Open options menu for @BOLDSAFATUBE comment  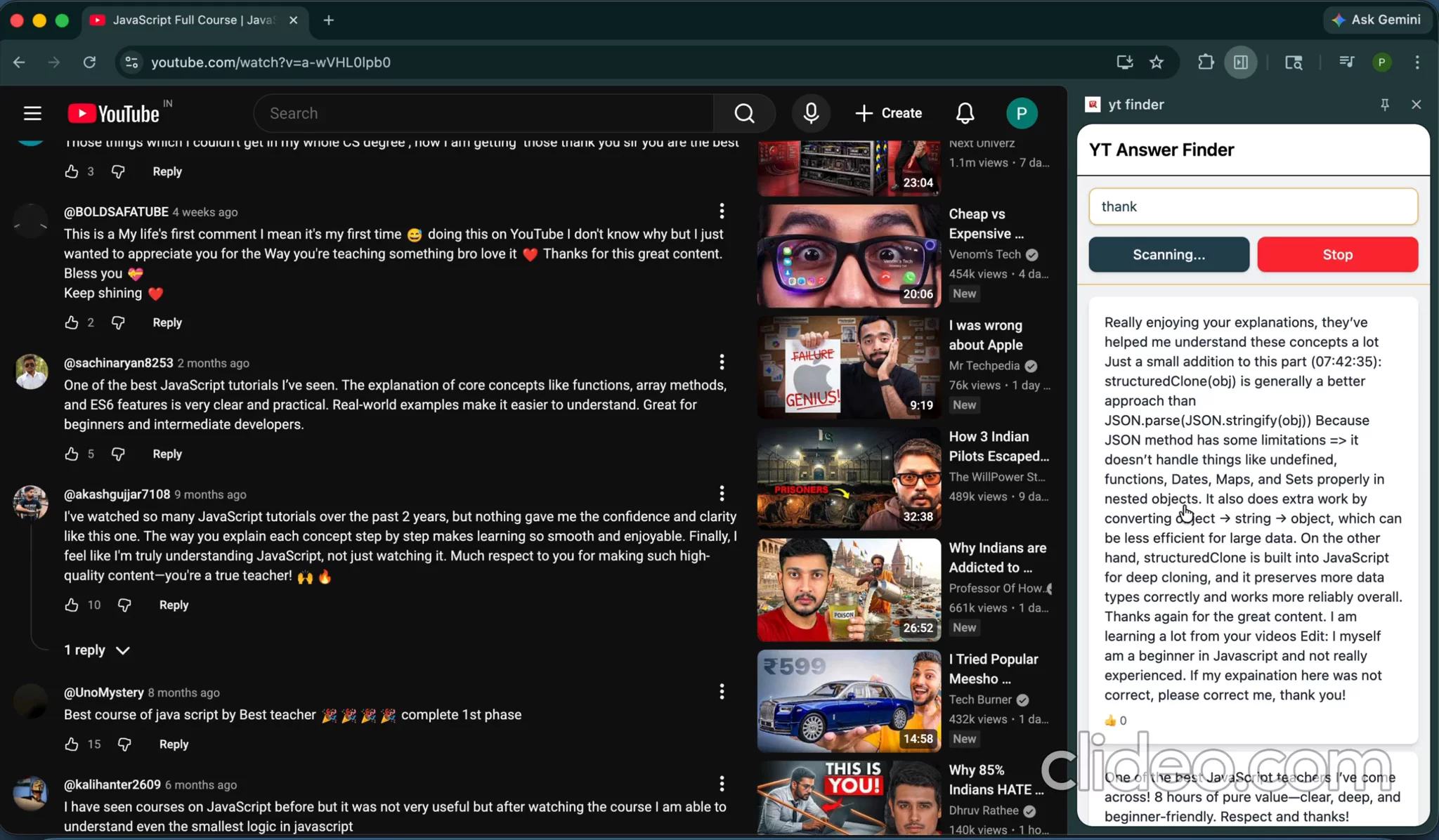coord(722,211)
